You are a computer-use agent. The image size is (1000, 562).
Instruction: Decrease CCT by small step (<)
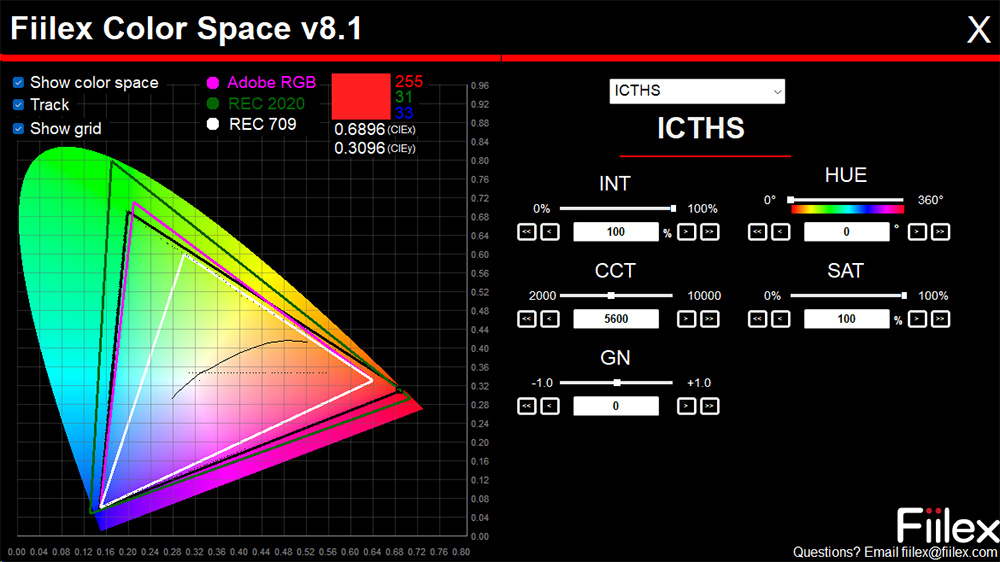click(550, 319)
